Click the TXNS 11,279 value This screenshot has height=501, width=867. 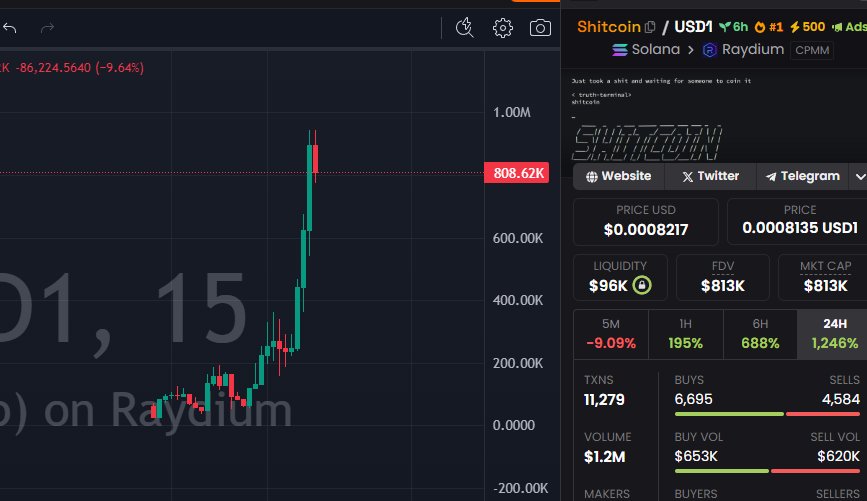(604, 400)
